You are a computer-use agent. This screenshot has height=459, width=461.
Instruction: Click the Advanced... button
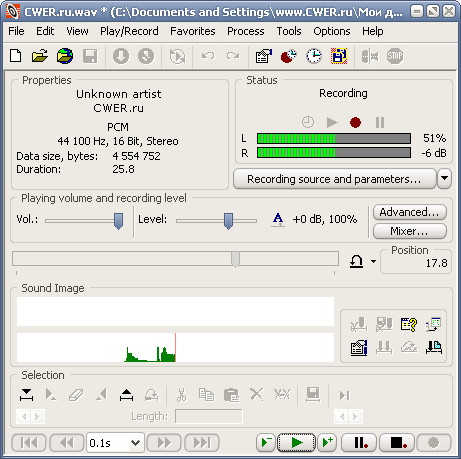409,212
